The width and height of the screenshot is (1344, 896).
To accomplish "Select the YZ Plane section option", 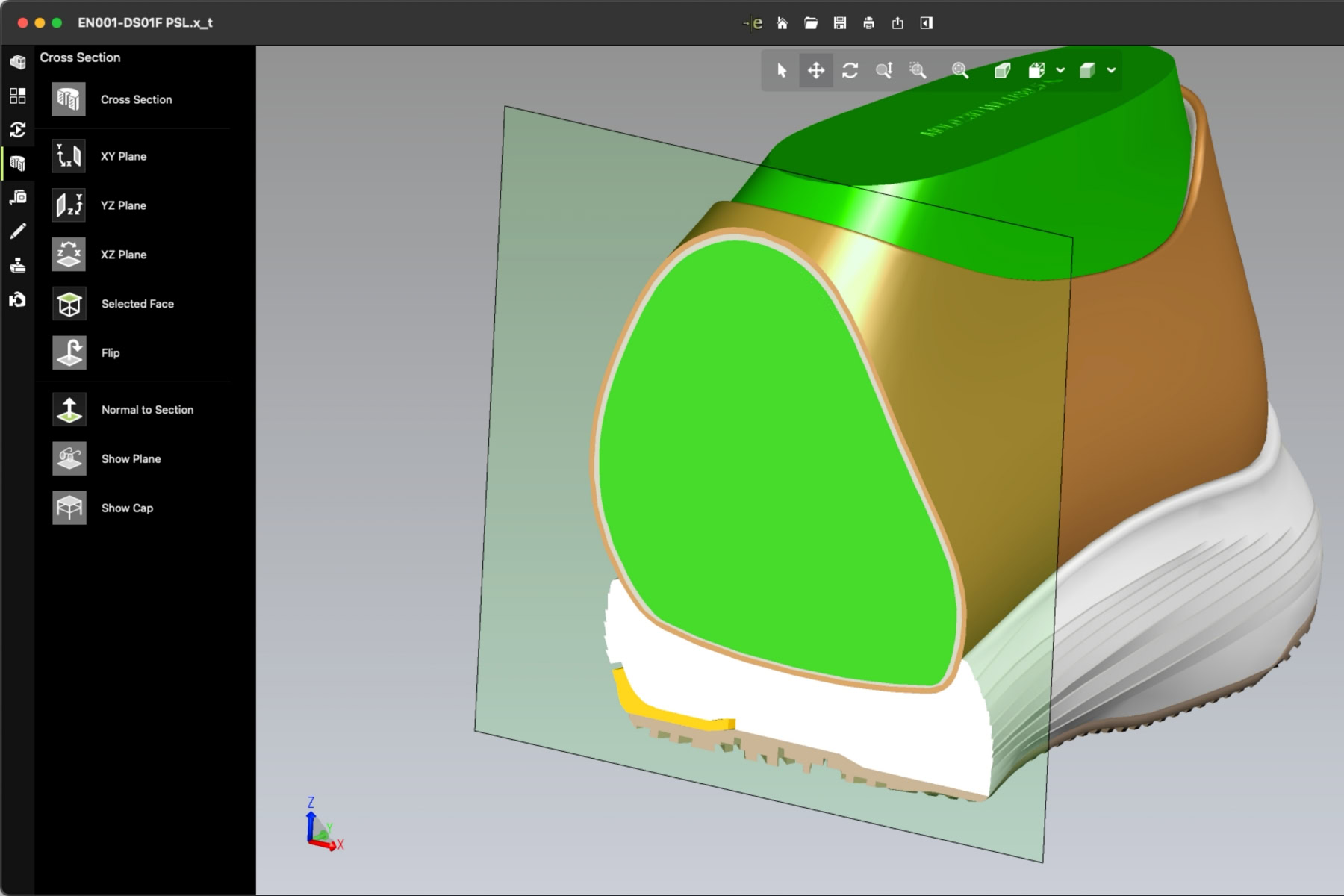I will tap(69, 205).
